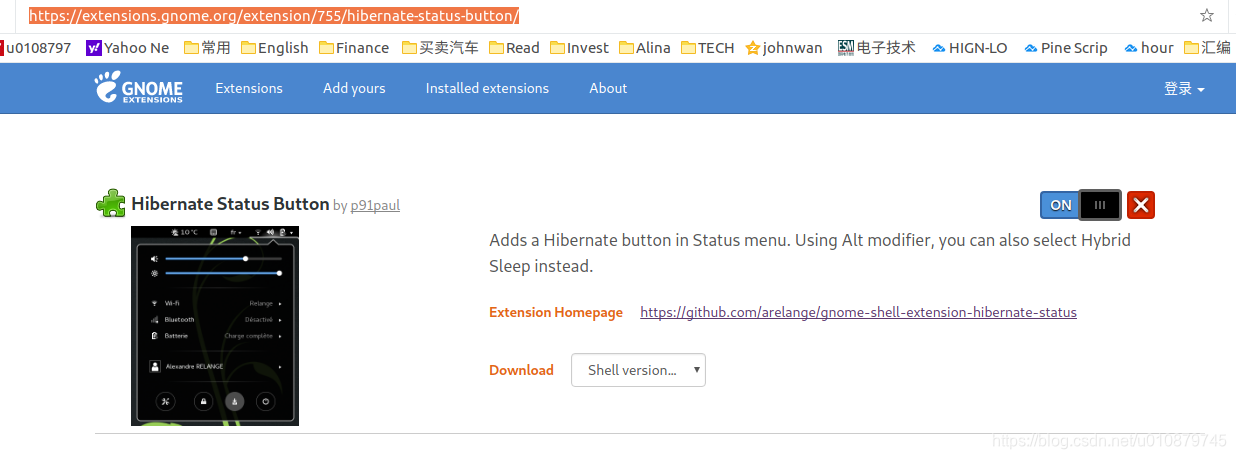Open the Invest bookmarks folder
This screenshot has width=1236, height=459.
point(579,47)
